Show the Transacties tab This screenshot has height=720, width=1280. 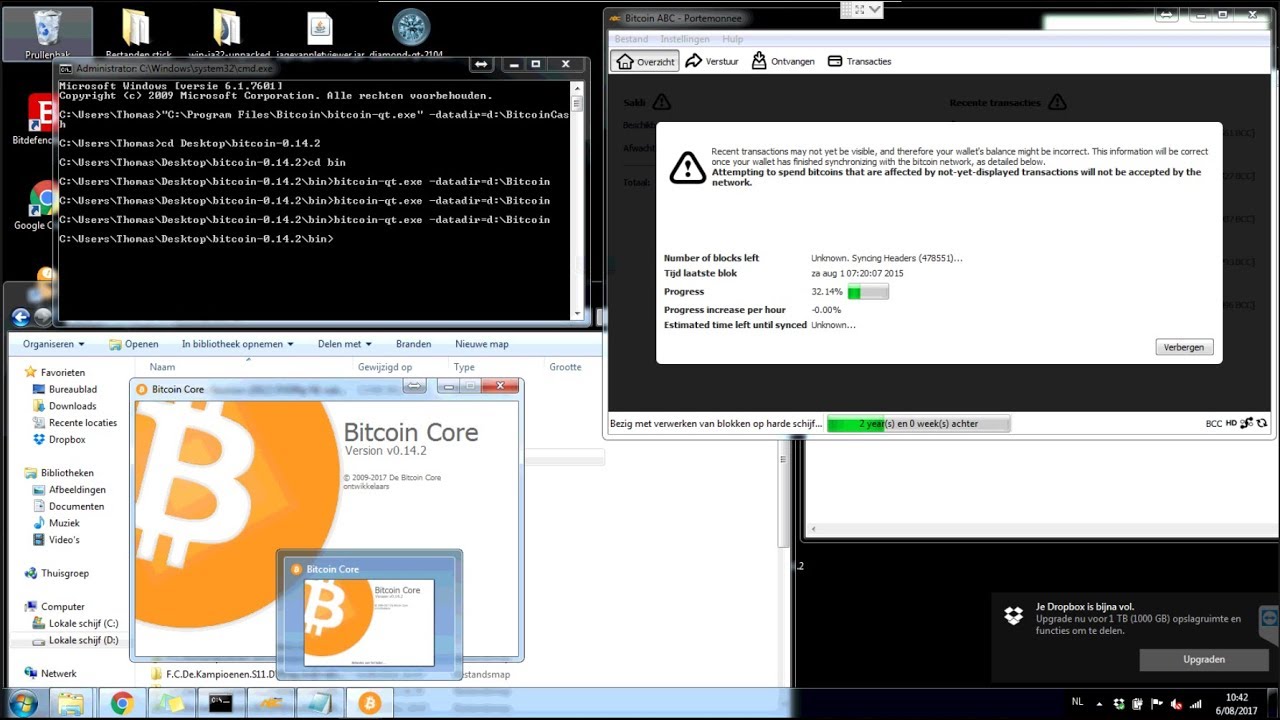point(858,61)
